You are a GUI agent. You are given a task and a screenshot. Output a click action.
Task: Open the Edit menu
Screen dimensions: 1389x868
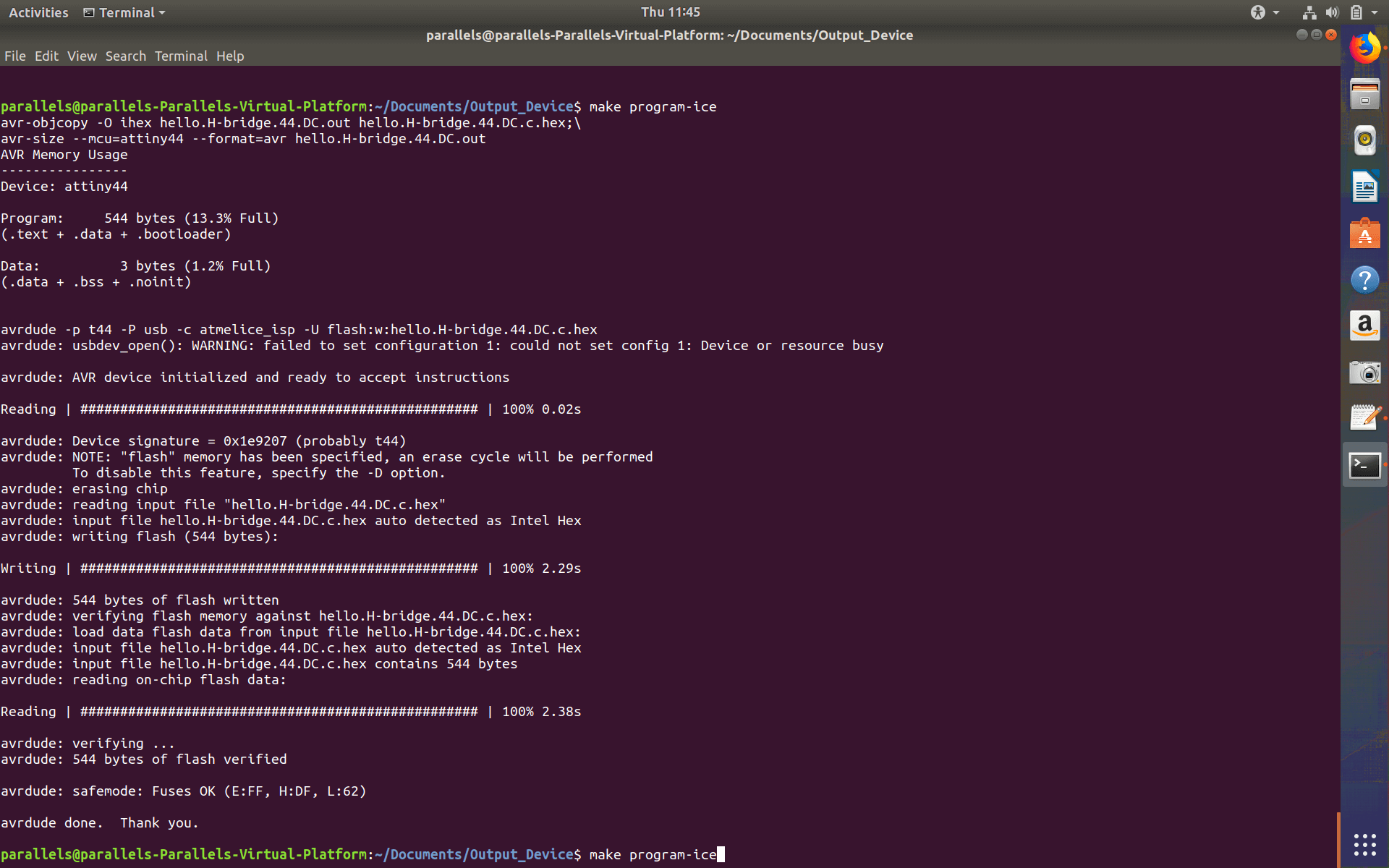pos(46,56)
